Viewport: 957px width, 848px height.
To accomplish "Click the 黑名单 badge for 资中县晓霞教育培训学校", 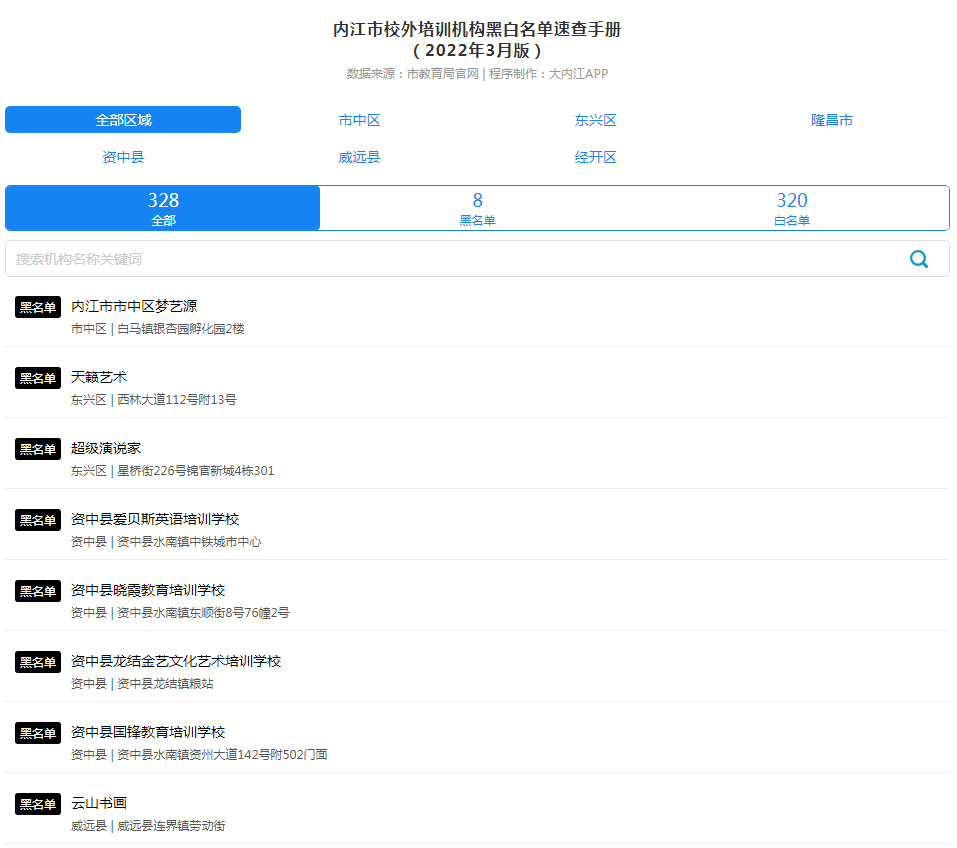I will point(37,590).
